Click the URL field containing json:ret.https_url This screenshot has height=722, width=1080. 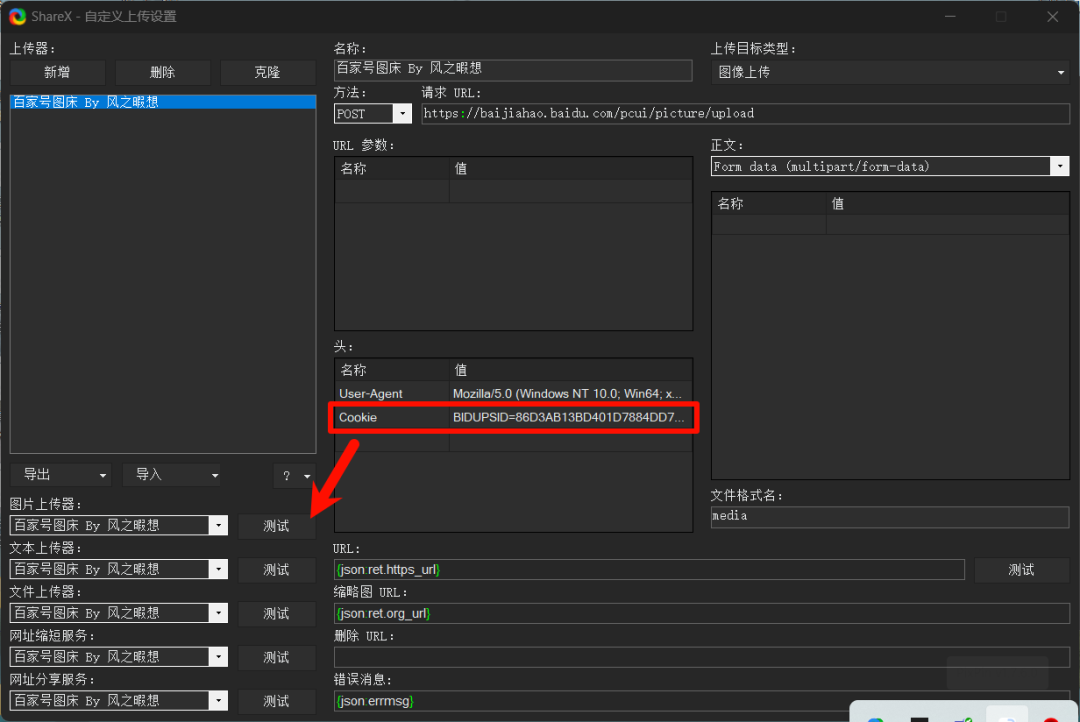click(649, 570)
